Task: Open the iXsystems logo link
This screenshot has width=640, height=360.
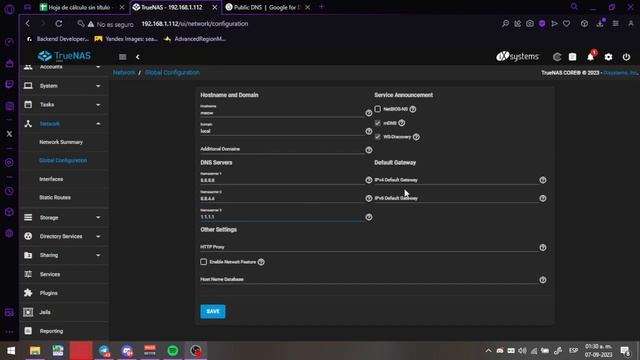Action: (x=517, y=57)
